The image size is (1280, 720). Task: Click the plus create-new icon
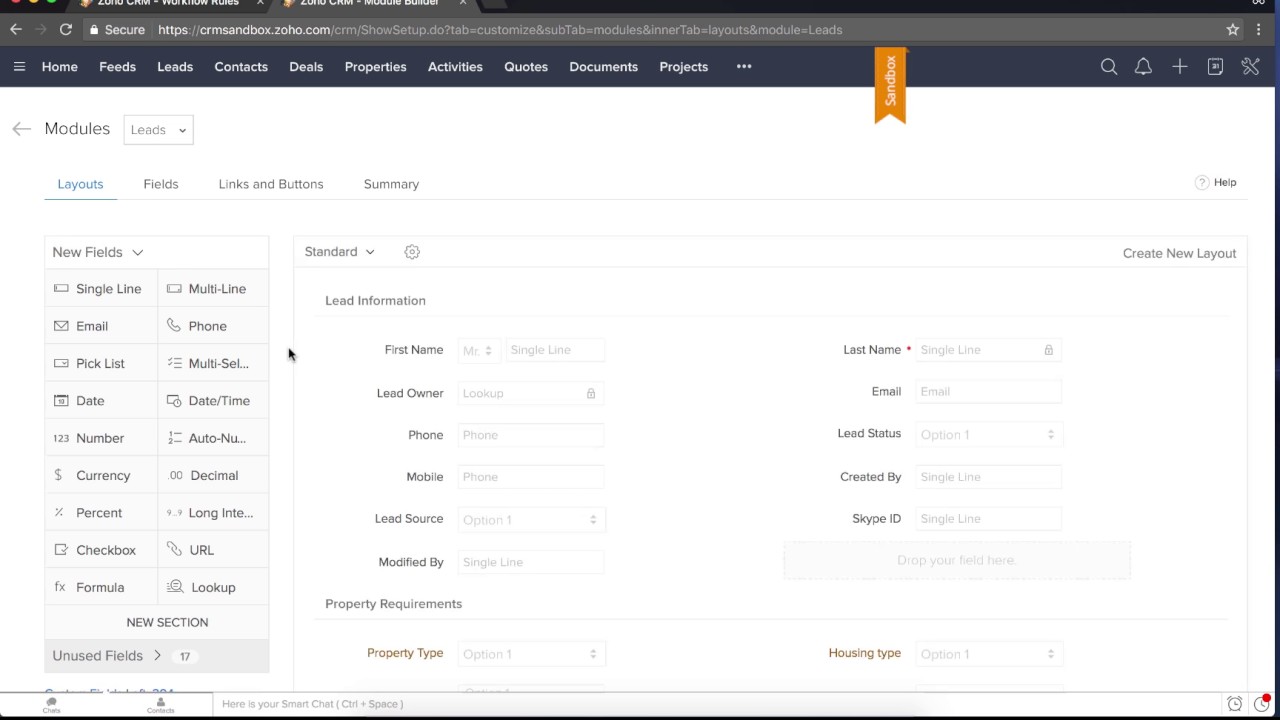[x=1180, y=67]
